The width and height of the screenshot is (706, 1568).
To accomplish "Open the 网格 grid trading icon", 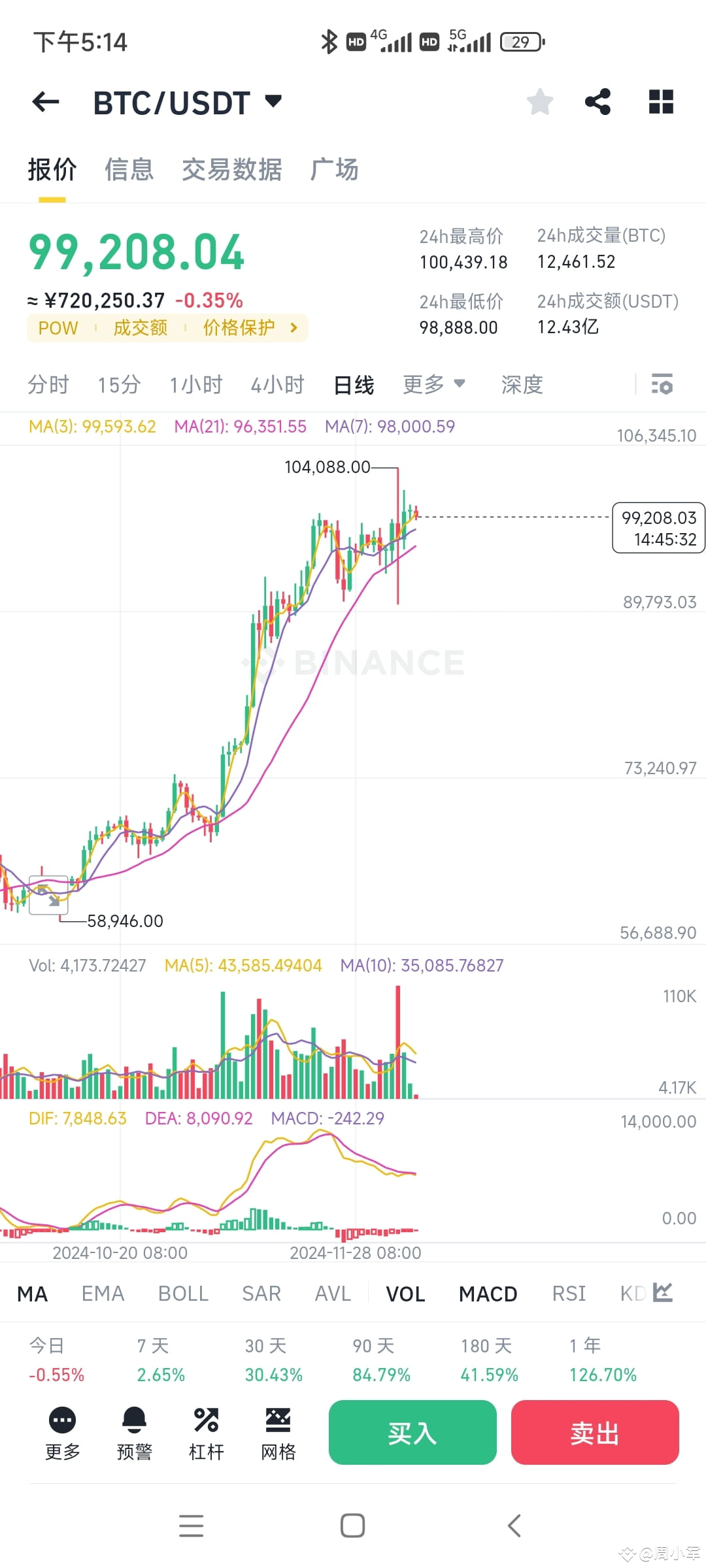I will click(277, 1433).
